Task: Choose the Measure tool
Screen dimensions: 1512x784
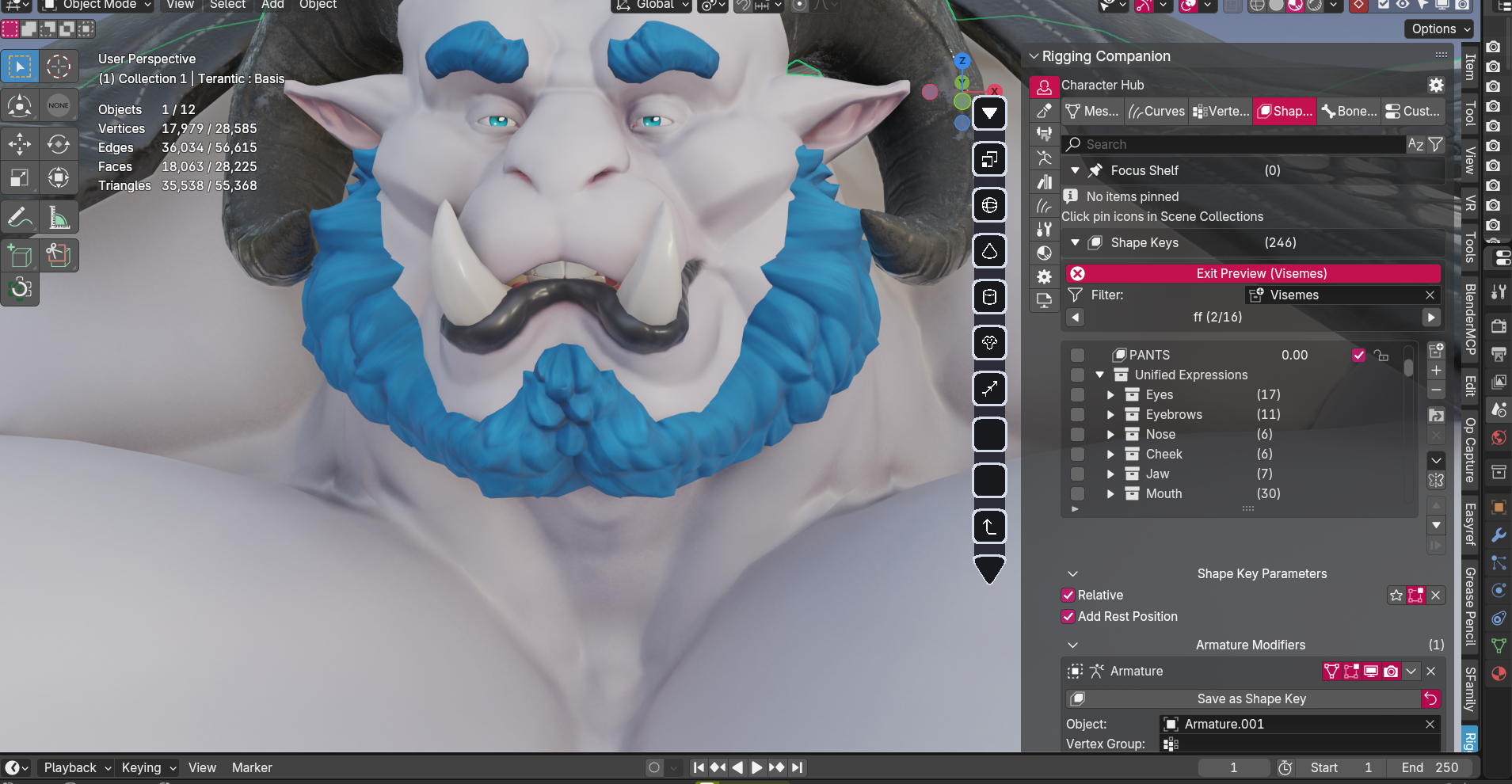Action: click(x=59, y=217)
